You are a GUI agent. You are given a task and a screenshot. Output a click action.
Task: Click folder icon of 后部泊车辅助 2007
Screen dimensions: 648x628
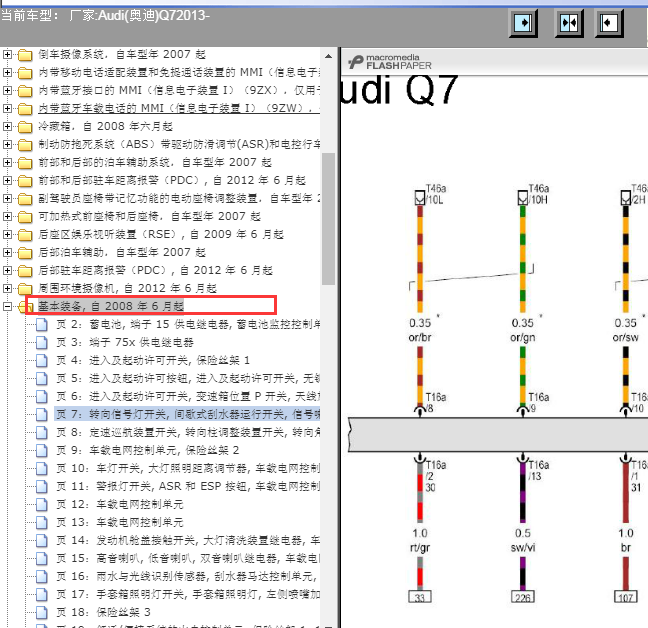tap(25, 252)
